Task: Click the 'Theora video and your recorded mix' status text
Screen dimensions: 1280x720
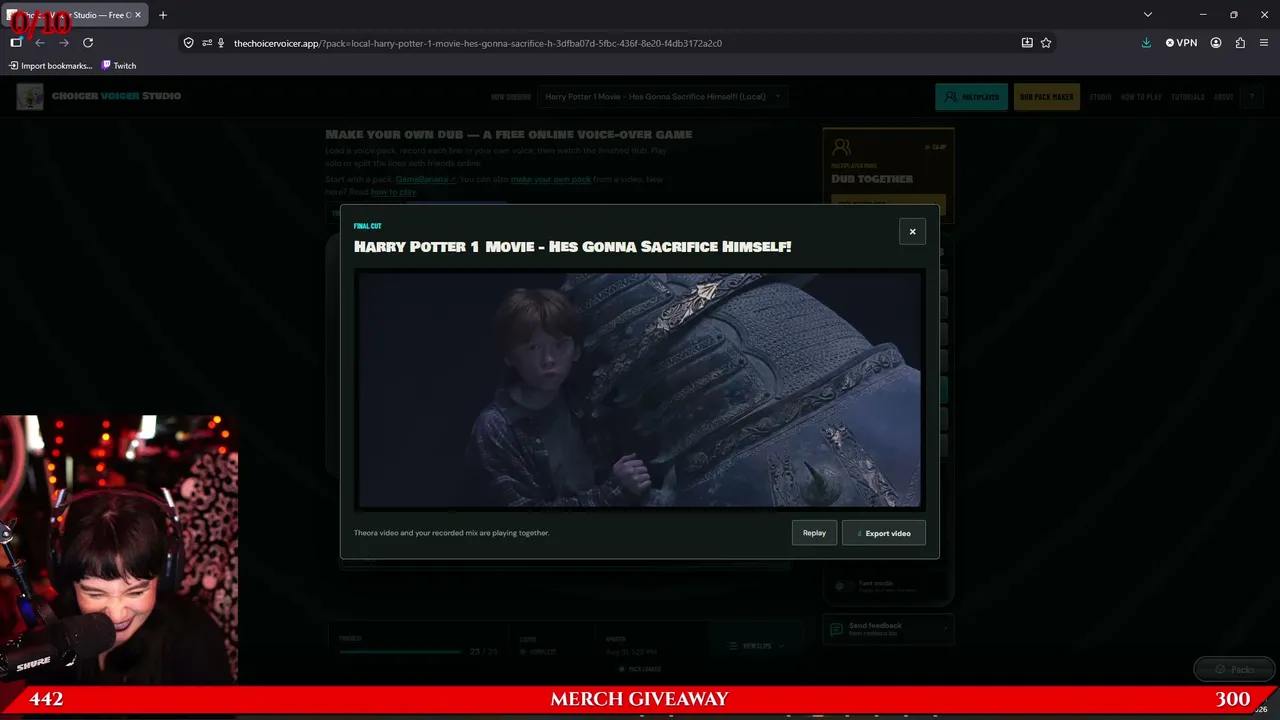Action: coord(451,533)
